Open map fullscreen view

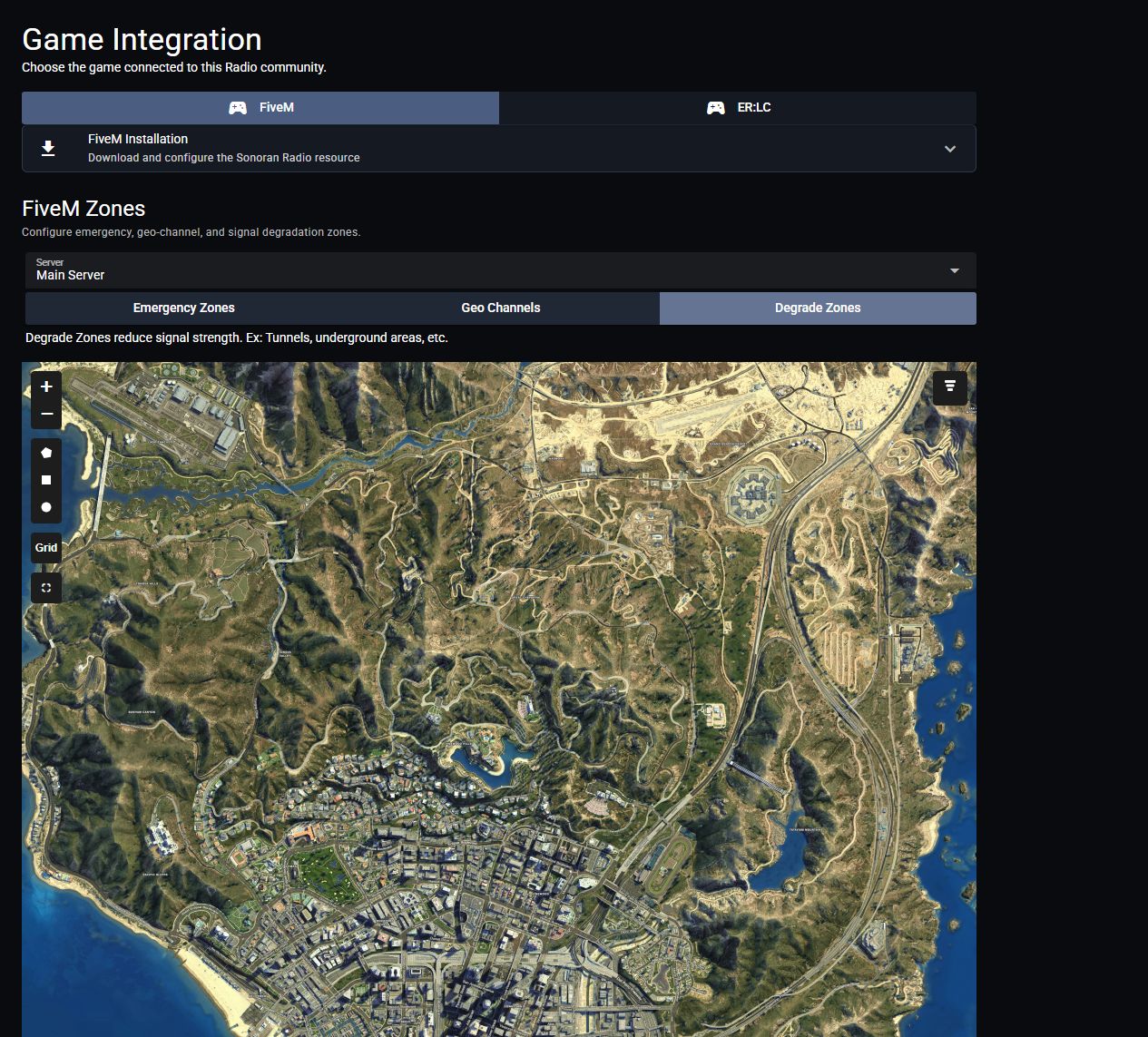click(46, 588)
